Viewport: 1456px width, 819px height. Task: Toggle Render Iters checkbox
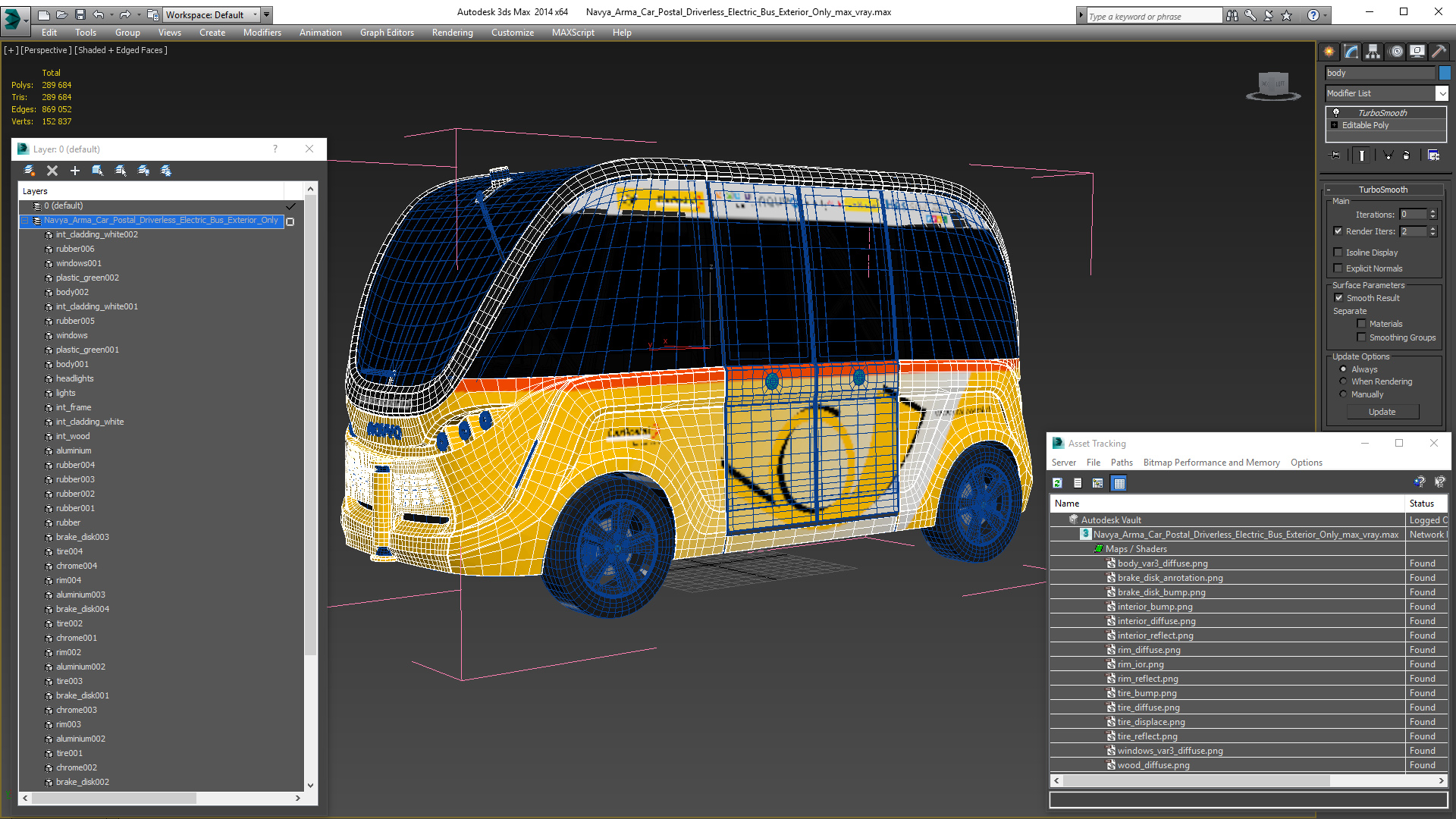point(1338,231)
